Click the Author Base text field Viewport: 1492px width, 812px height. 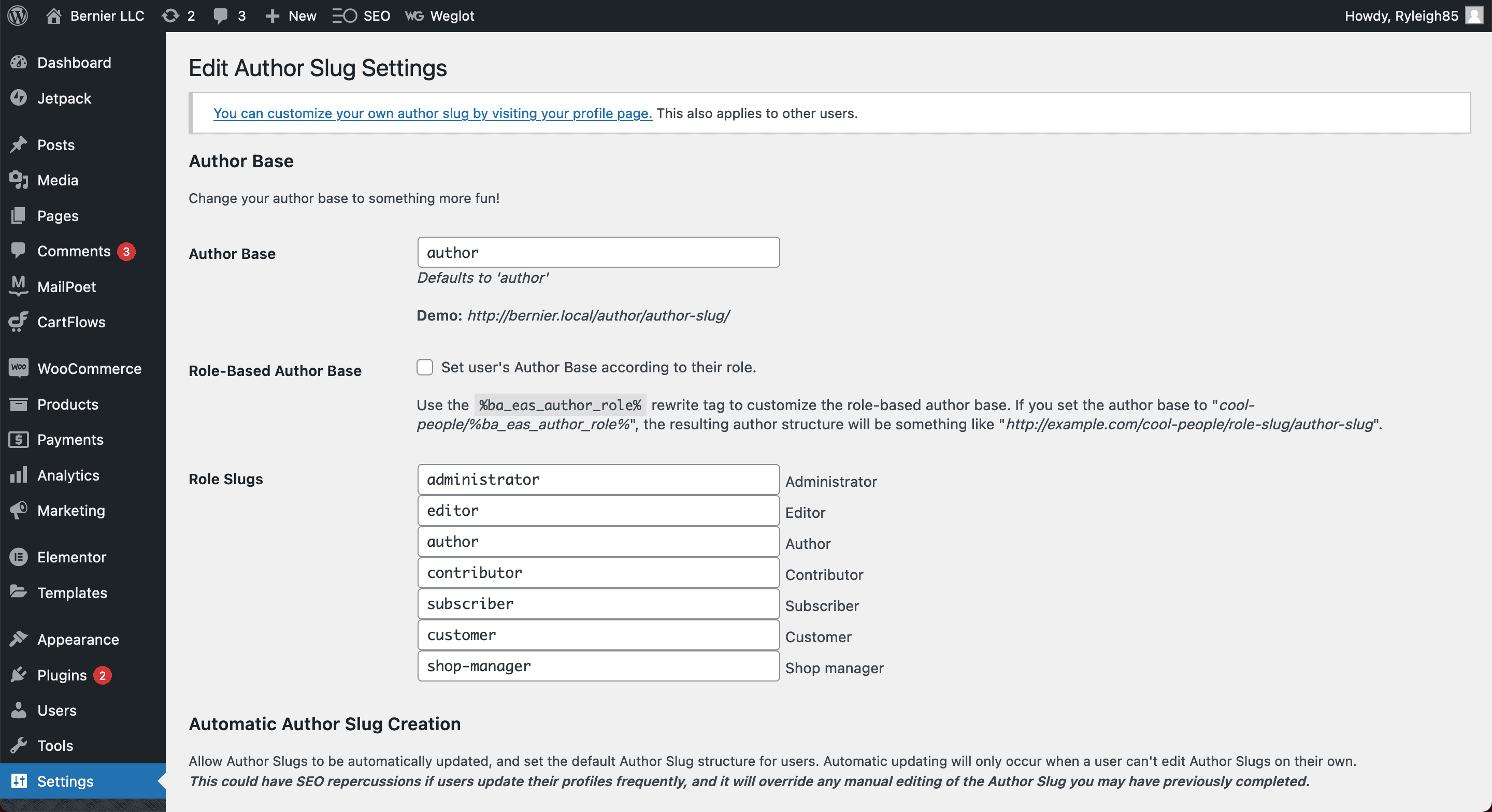[x=598, y=252]
